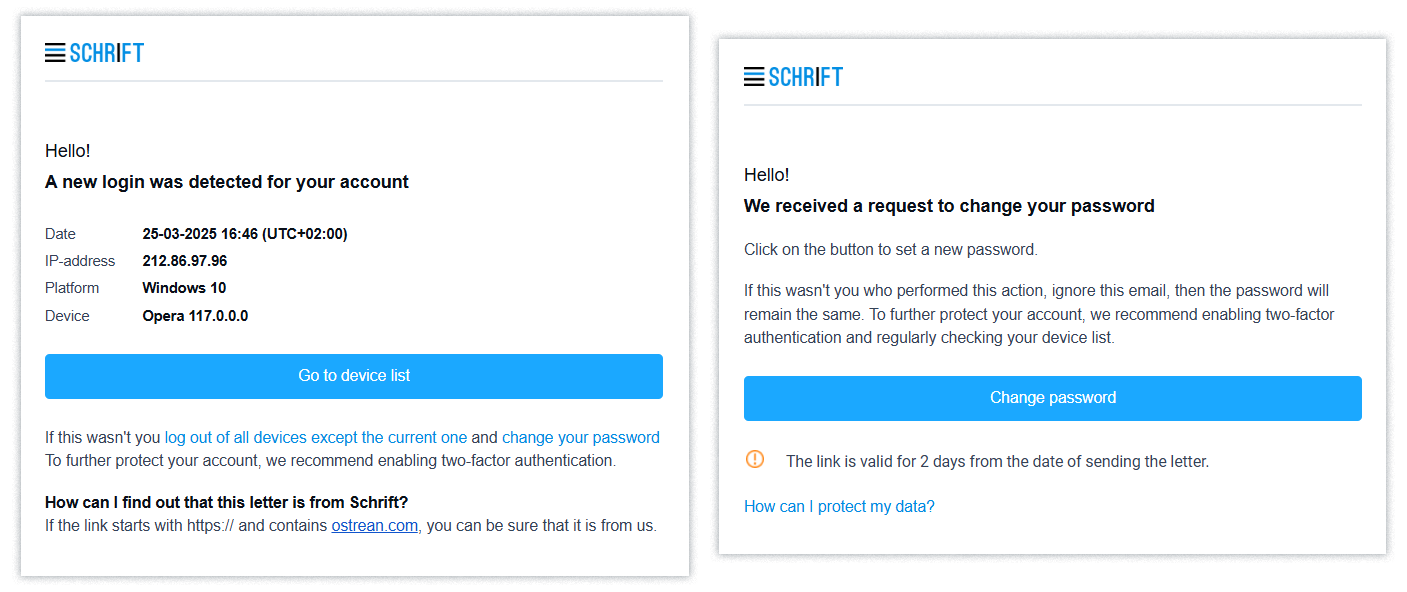Screen dimensions: 1407x592
Task: Open "log out of all devices except the current one" link
Action: point(316,437)
